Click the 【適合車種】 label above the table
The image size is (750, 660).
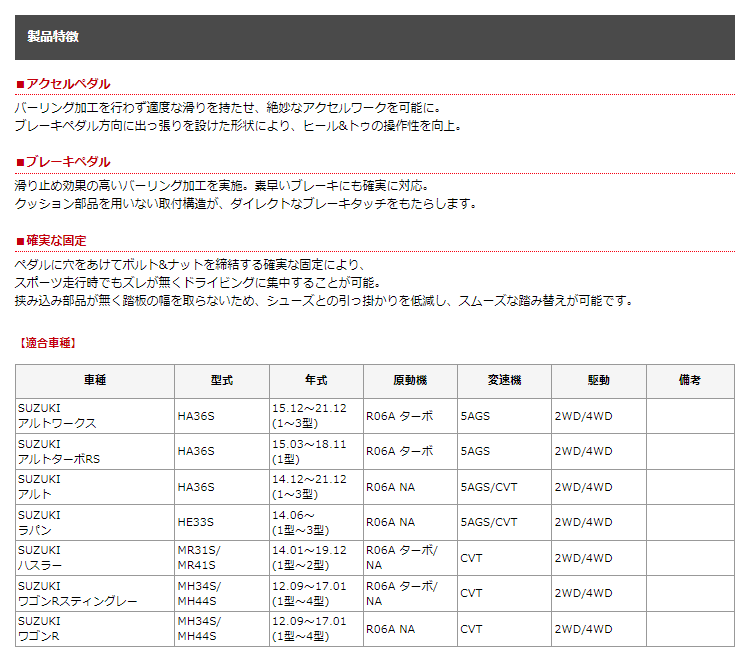[48, 342]
